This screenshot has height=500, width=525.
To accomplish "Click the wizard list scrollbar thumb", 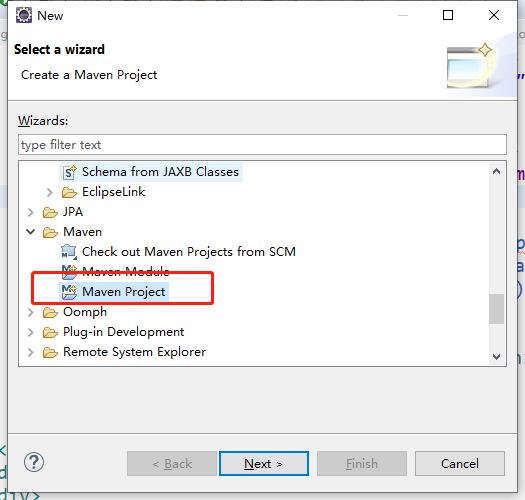I will 496,309.
